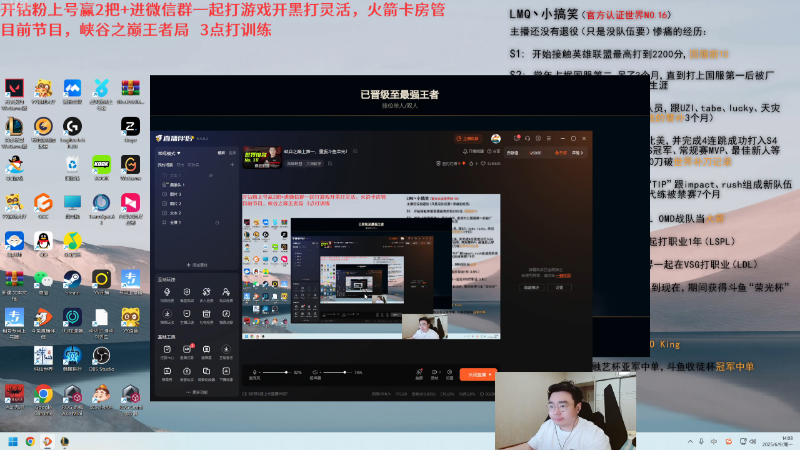The height and width of the screenshot is (450, 800).
Task: Open the WeGame desktop shortcut
Action: point(131,165)
